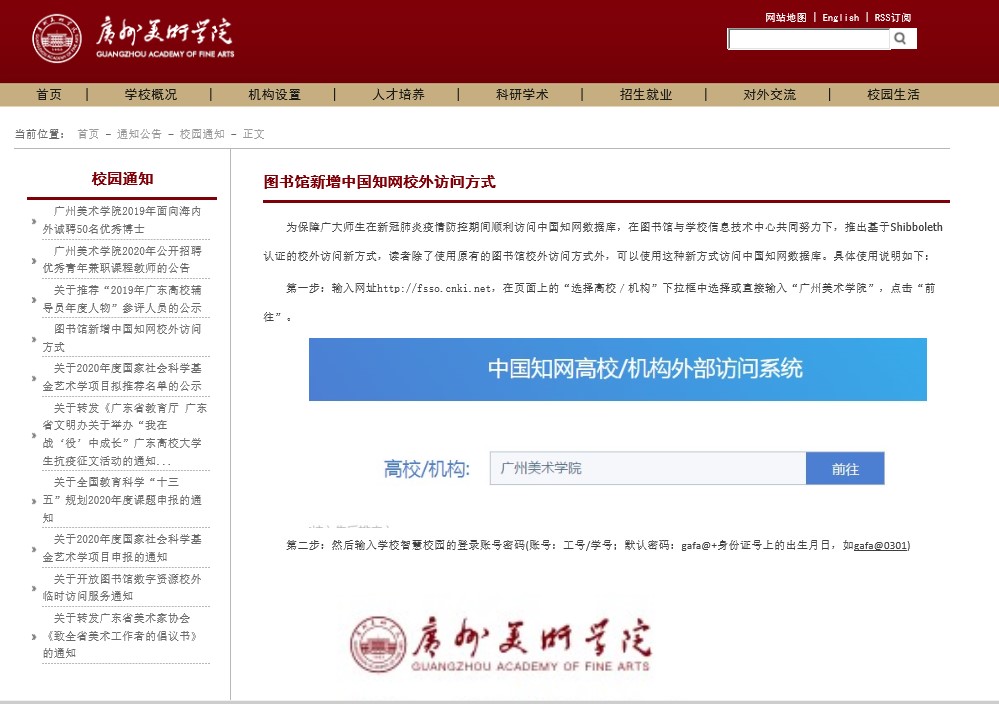The width and height of the screenshot is (999, 704).
Task: Select 招生就业 in the navigation bar
Action: pos(646,95)
